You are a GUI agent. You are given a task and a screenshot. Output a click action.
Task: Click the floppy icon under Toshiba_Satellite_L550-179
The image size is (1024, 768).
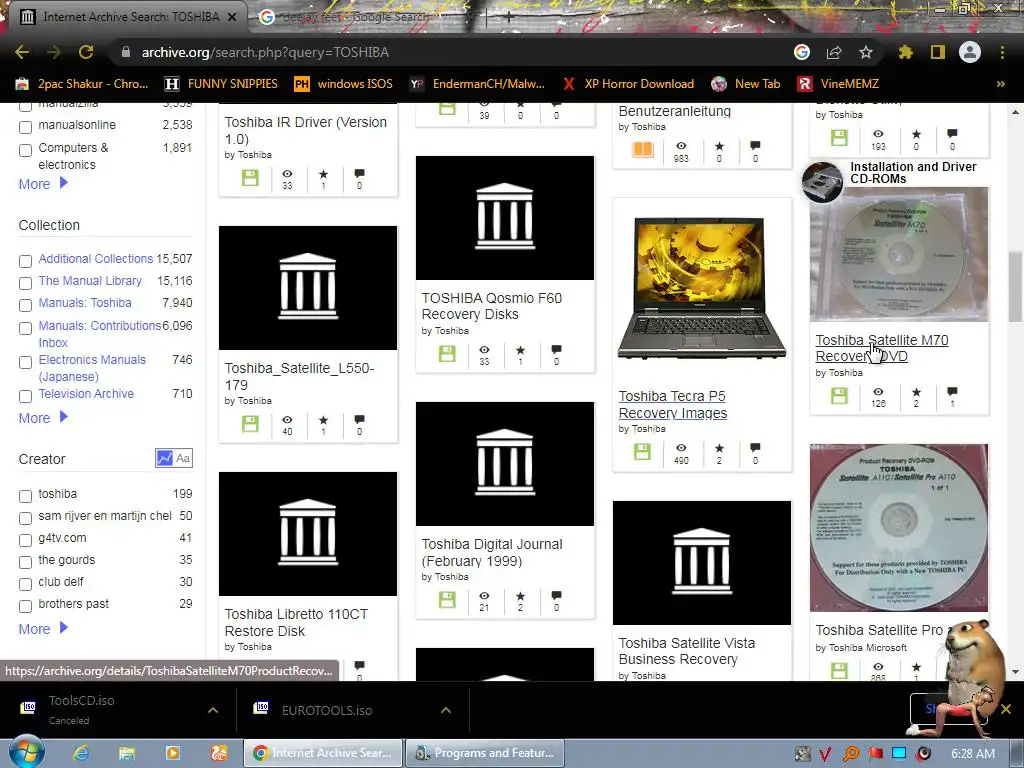tap(250, 424)
